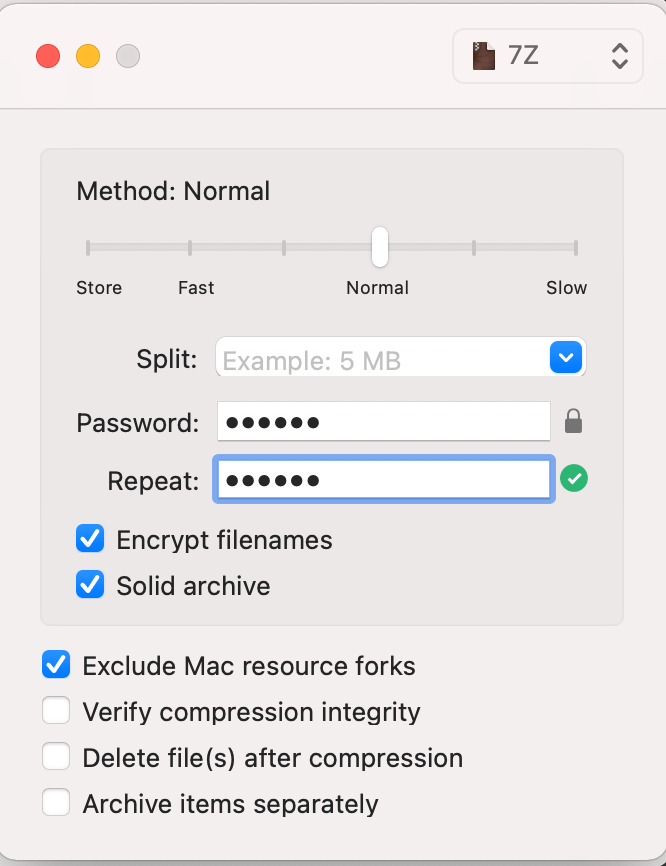Click the padlock icon beside Password field

[x=574, y=421]
